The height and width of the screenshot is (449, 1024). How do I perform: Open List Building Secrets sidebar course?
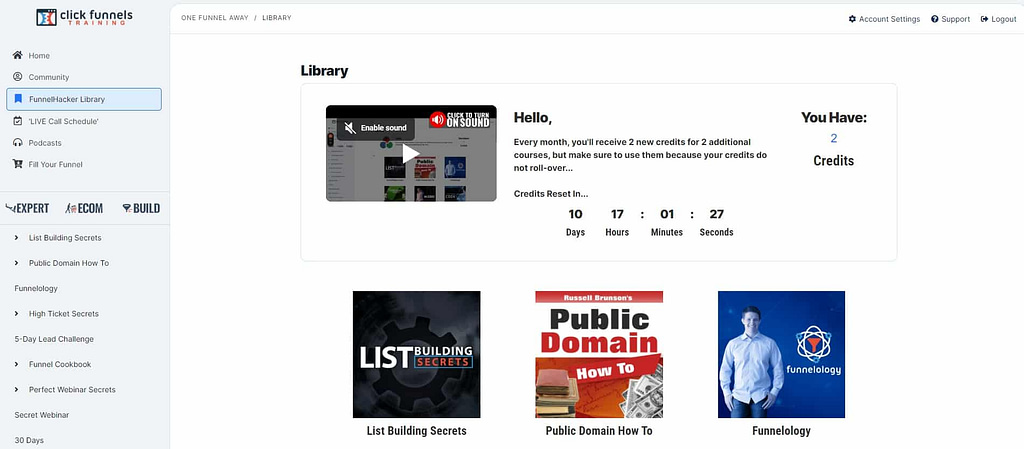[x=65, y=238]
